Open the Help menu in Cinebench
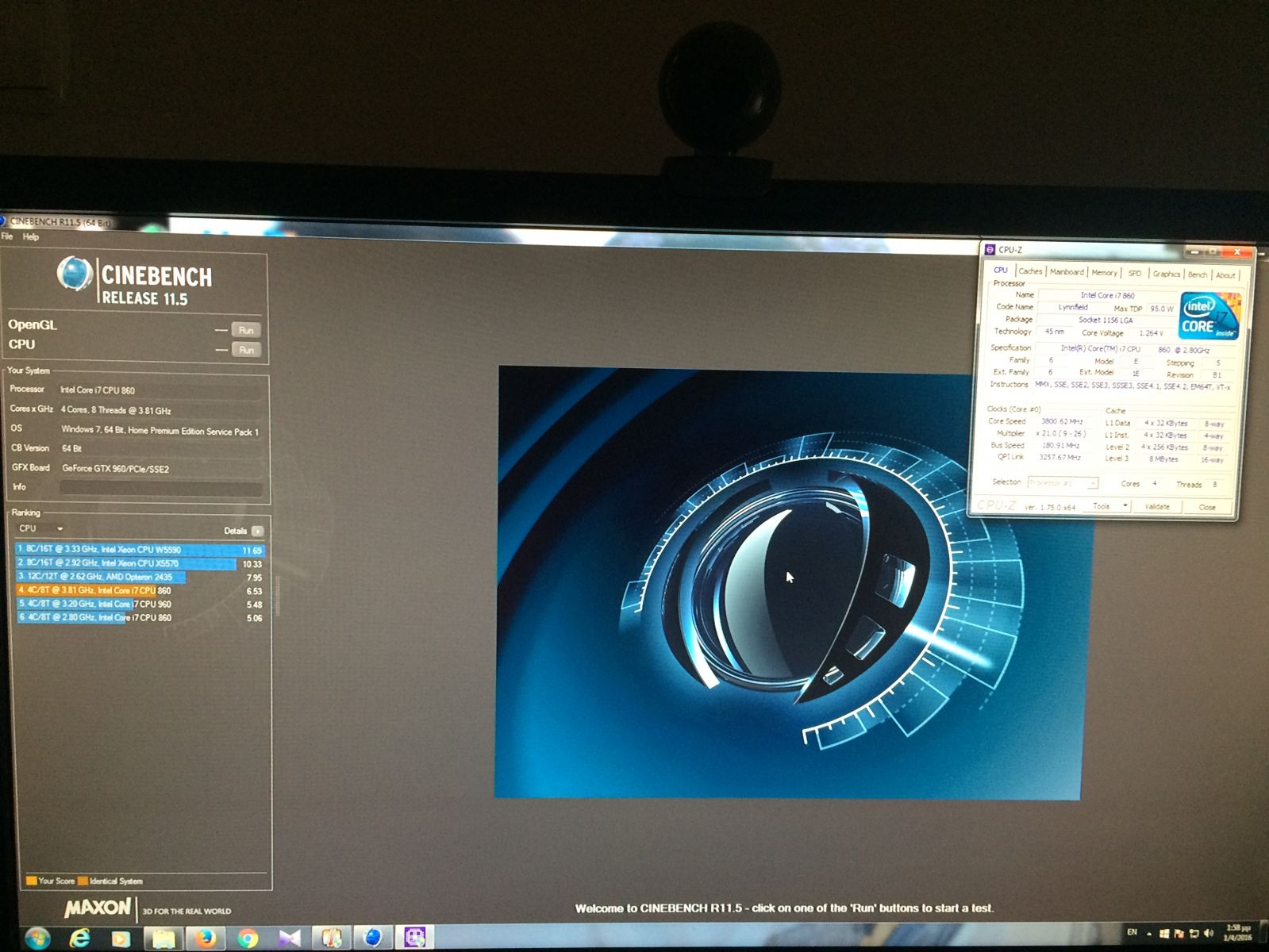This screenshot has width=1269, height=952. pos(31,236)
